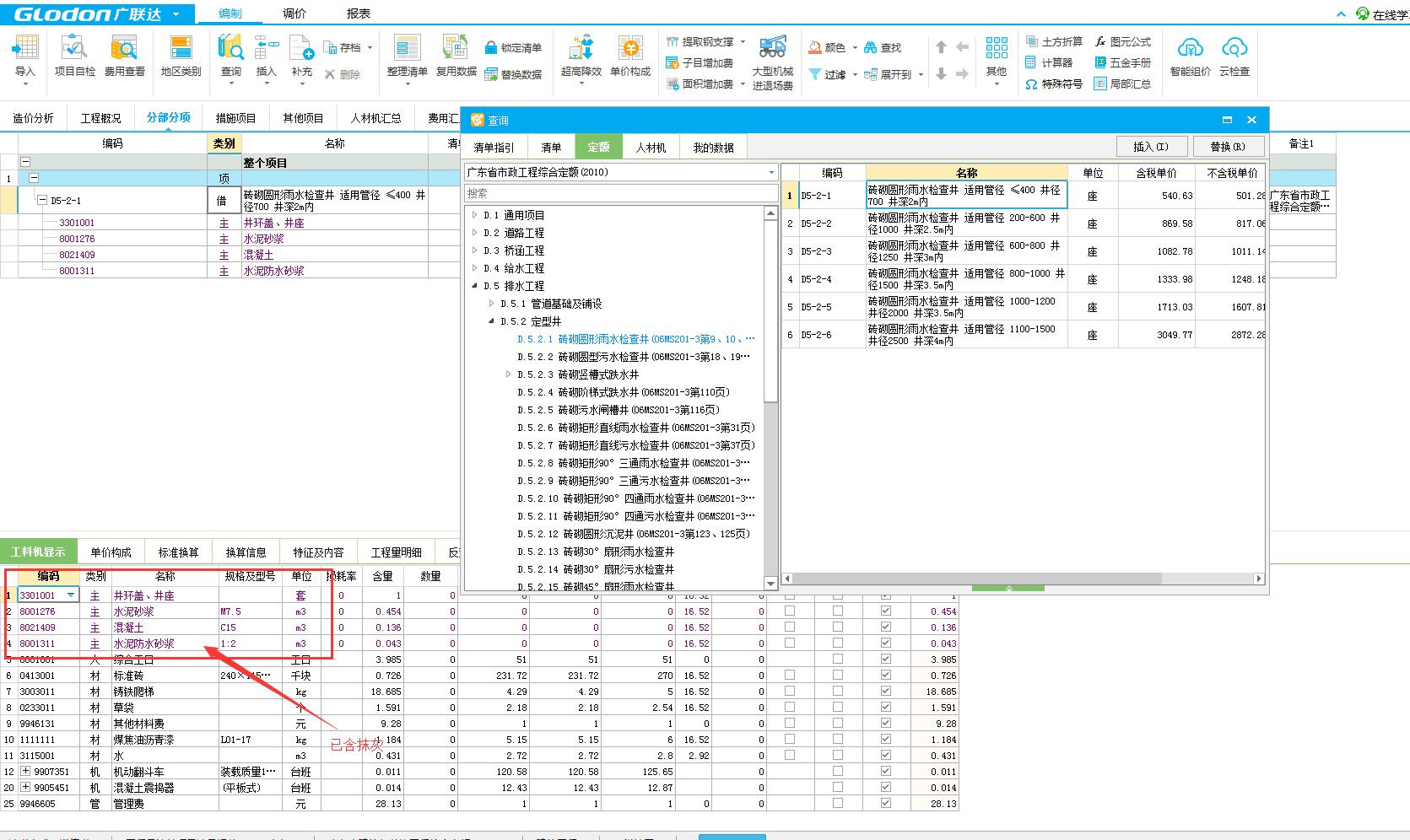Expand the D.4 给水工程 tree node
The image size is (1410, 840).
click(475, 268)
